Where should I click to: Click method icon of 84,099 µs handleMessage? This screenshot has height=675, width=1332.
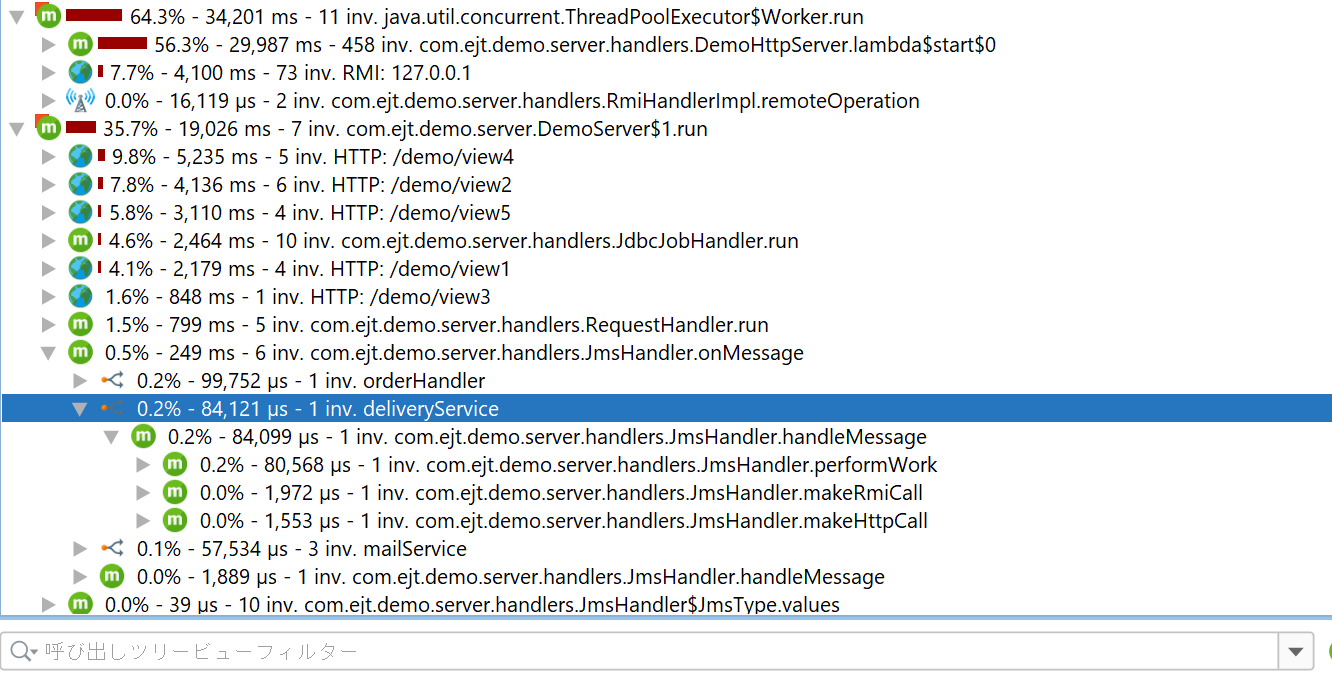[144, 437]
